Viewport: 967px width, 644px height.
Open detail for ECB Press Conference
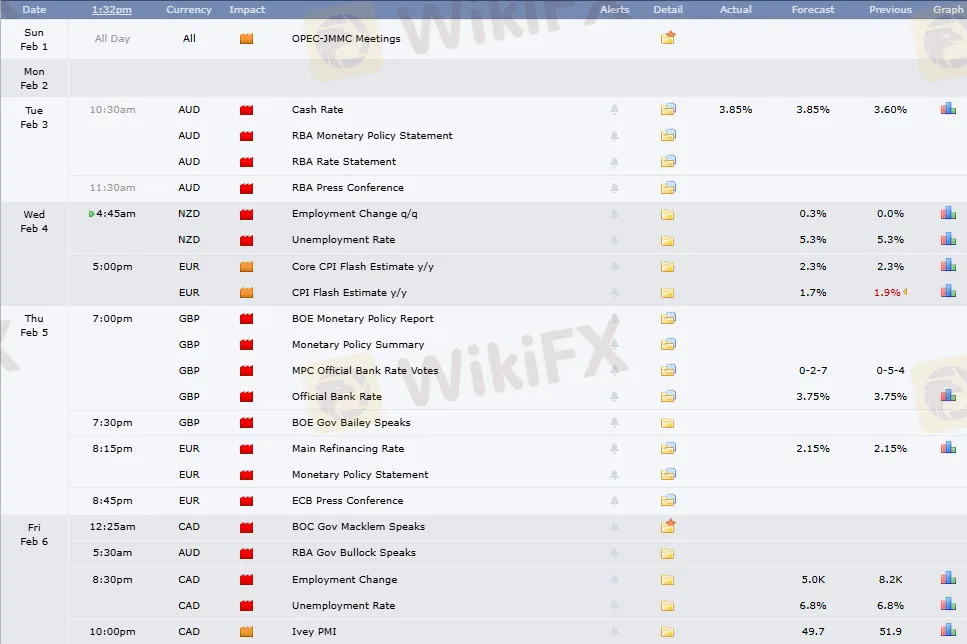[x=668, y=500]
